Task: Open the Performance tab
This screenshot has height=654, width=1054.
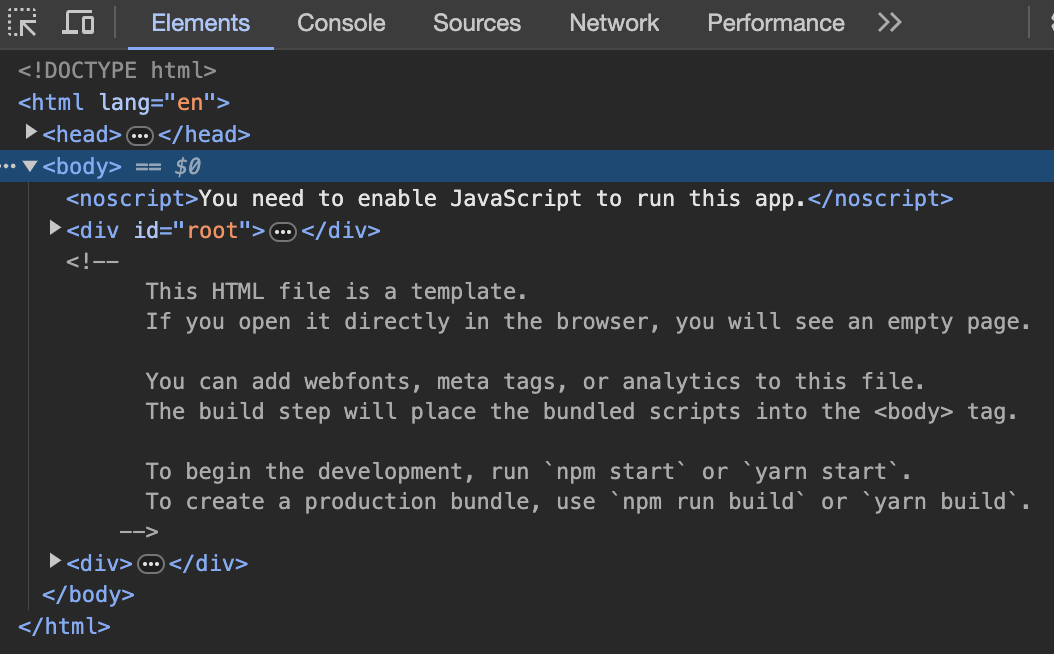Action: click(x=775, y=22)
